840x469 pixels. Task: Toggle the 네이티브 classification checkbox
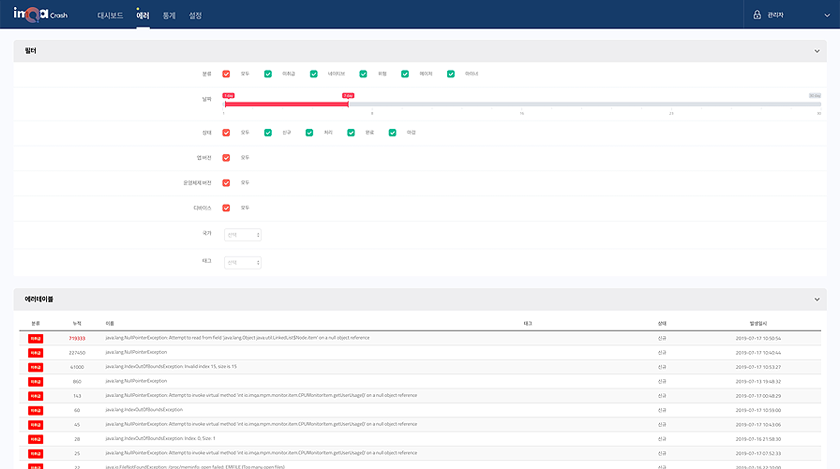tap(314, 74)
